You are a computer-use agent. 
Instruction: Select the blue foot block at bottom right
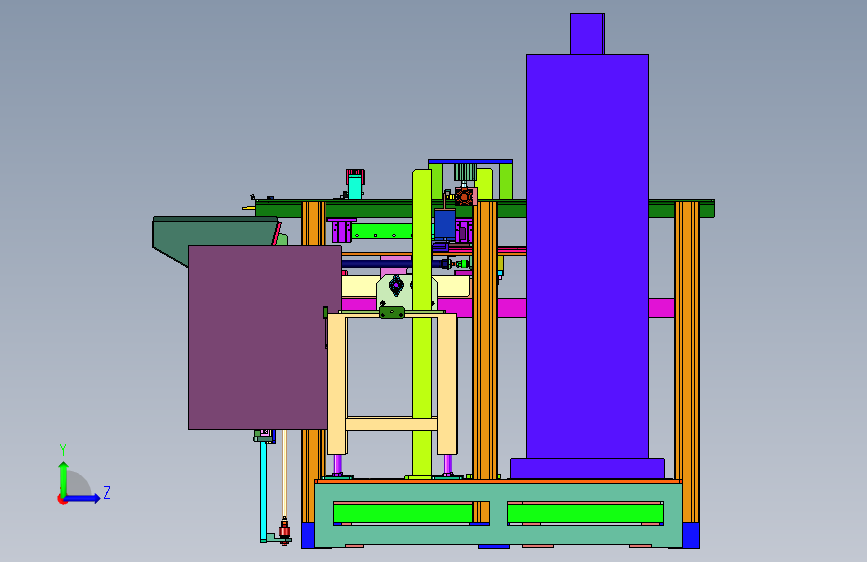(691, 535)
